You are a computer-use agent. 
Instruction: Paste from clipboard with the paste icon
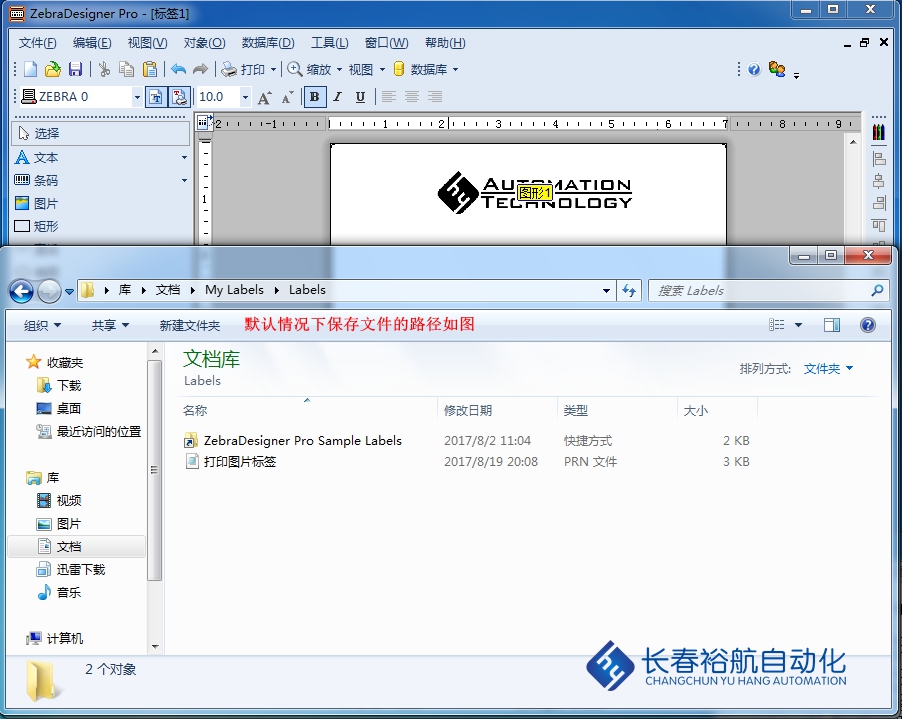click(150, 70)
